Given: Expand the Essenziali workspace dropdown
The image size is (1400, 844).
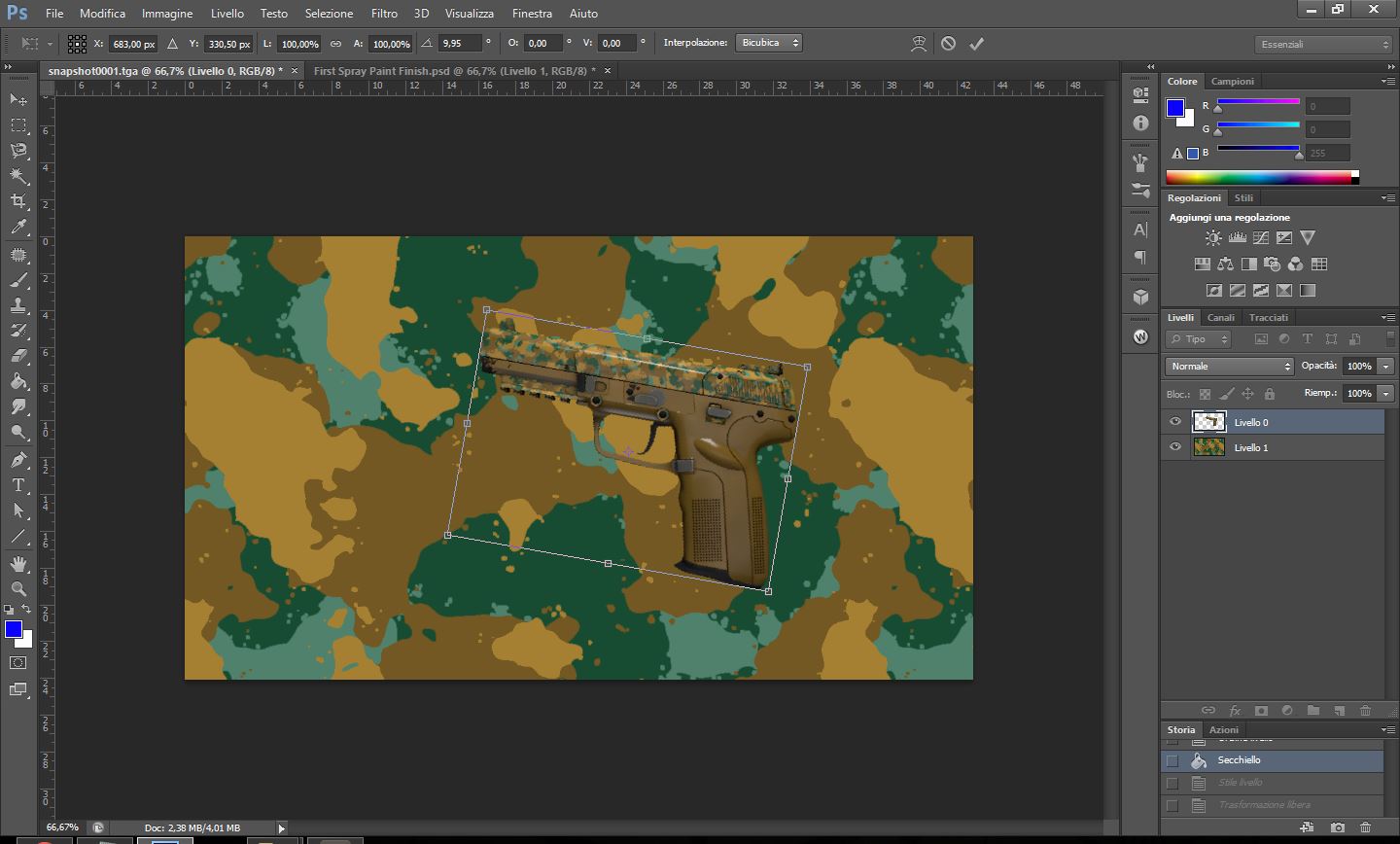Looking at the screenshot, I should click(1324, 45).
